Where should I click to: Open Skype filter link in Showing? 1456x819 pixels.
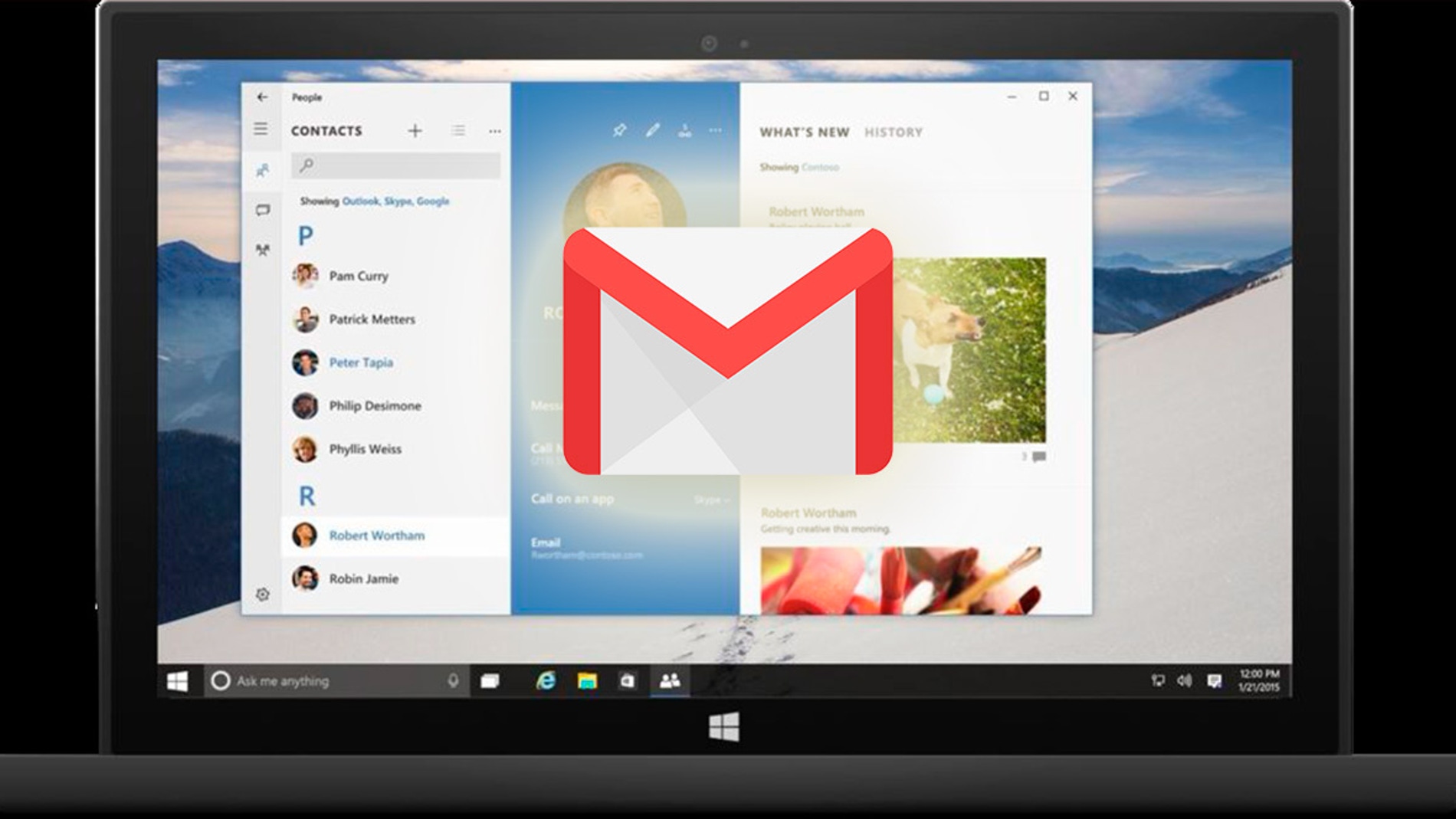398,201
